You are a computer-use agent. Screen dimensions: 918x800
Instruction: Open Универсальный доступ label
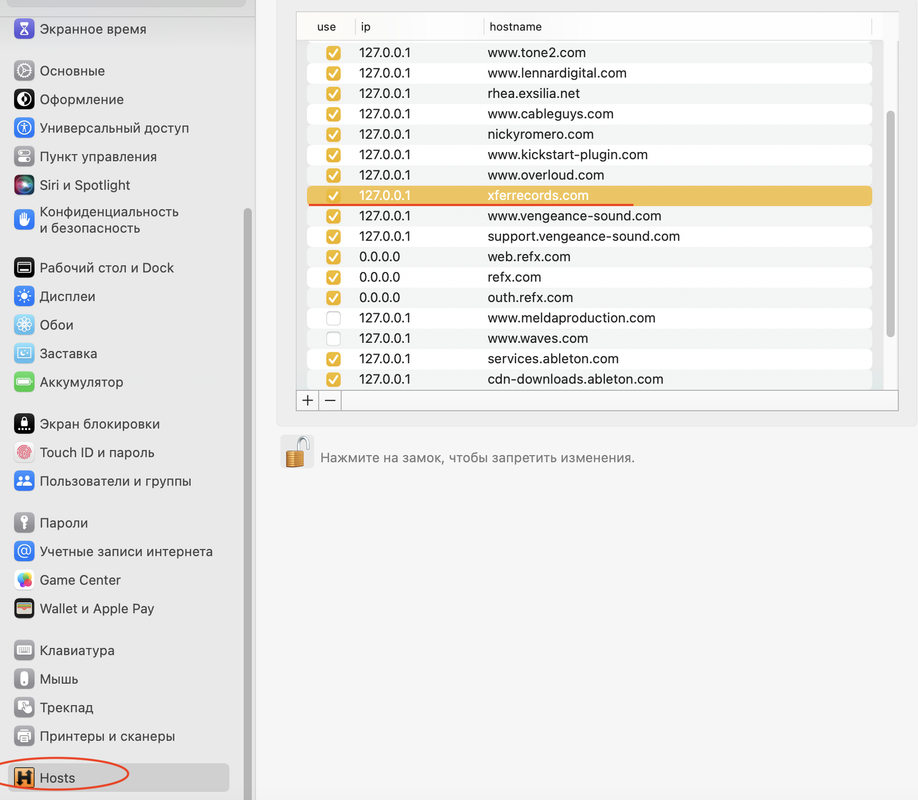114,128
